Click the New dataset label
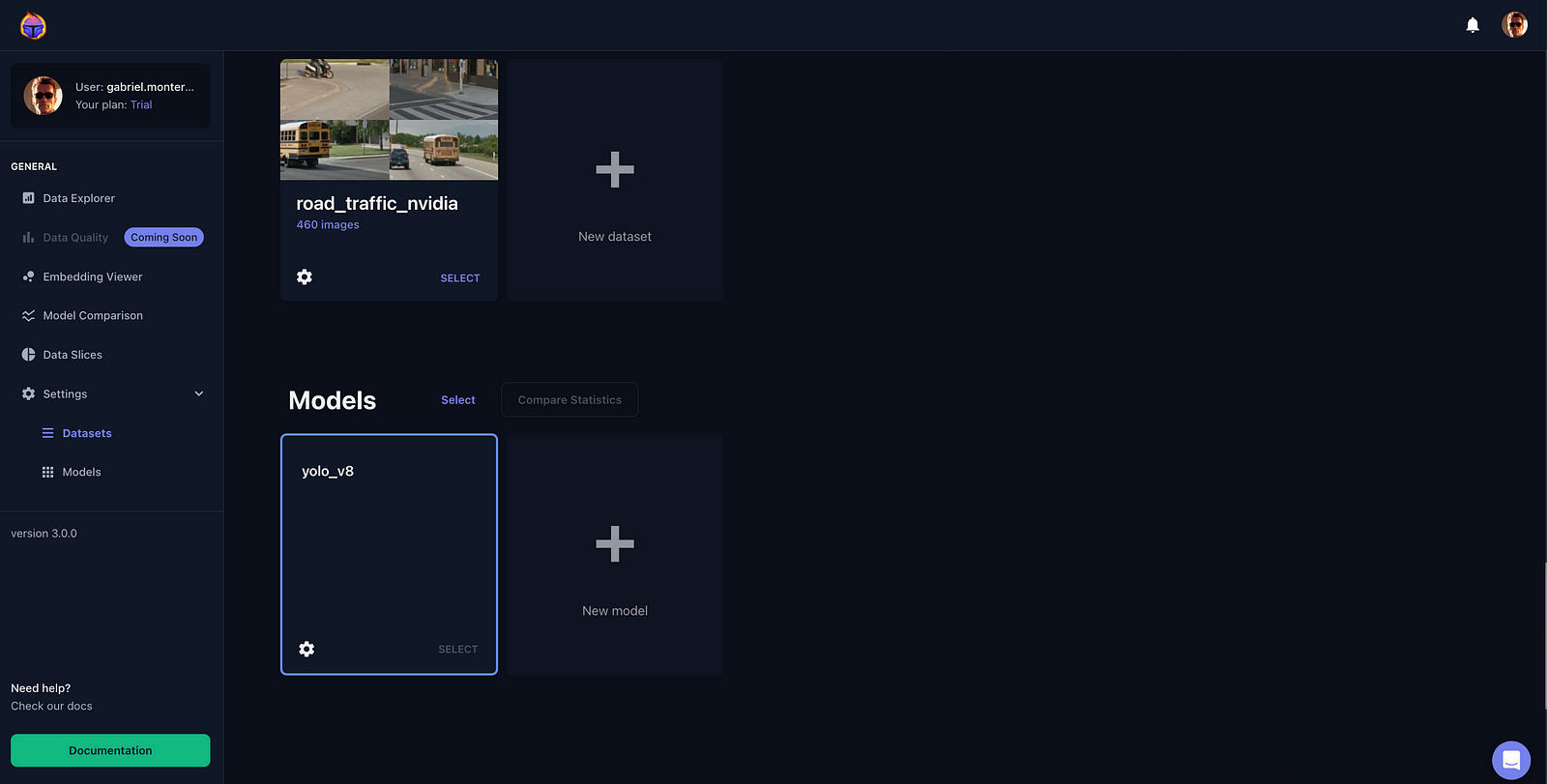This screenshot has width=1547, height=784. click(615, 237)
